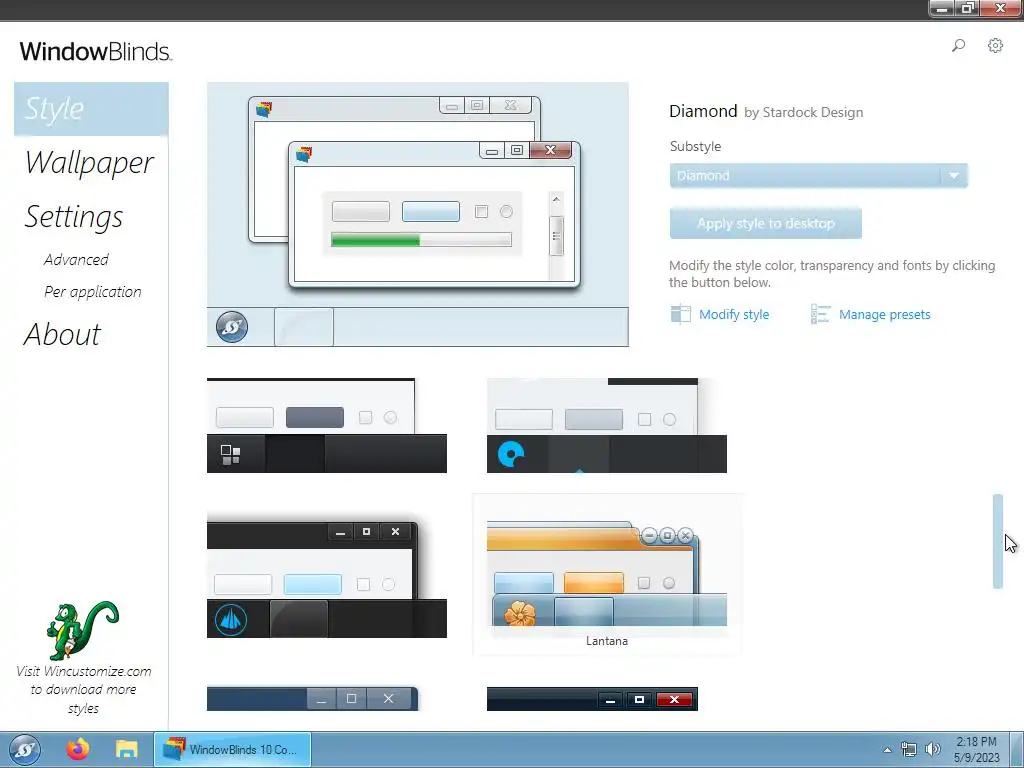Open the Substyle Diamond dropdown
The height and width of the screenshot is (768, 1024).
tap(818, 176)
